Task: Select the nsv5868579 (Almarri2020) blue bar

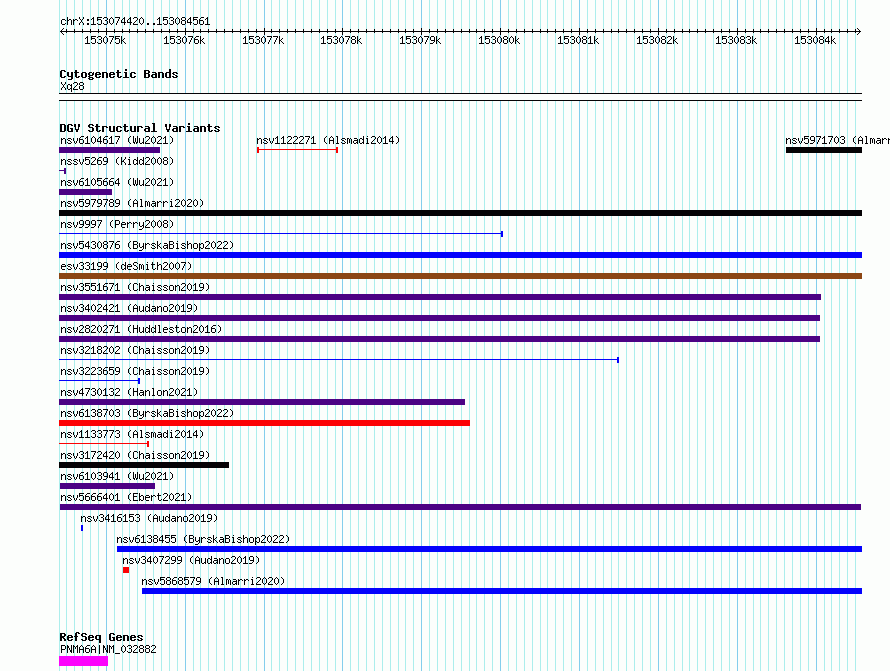Action: coord(502,591)
